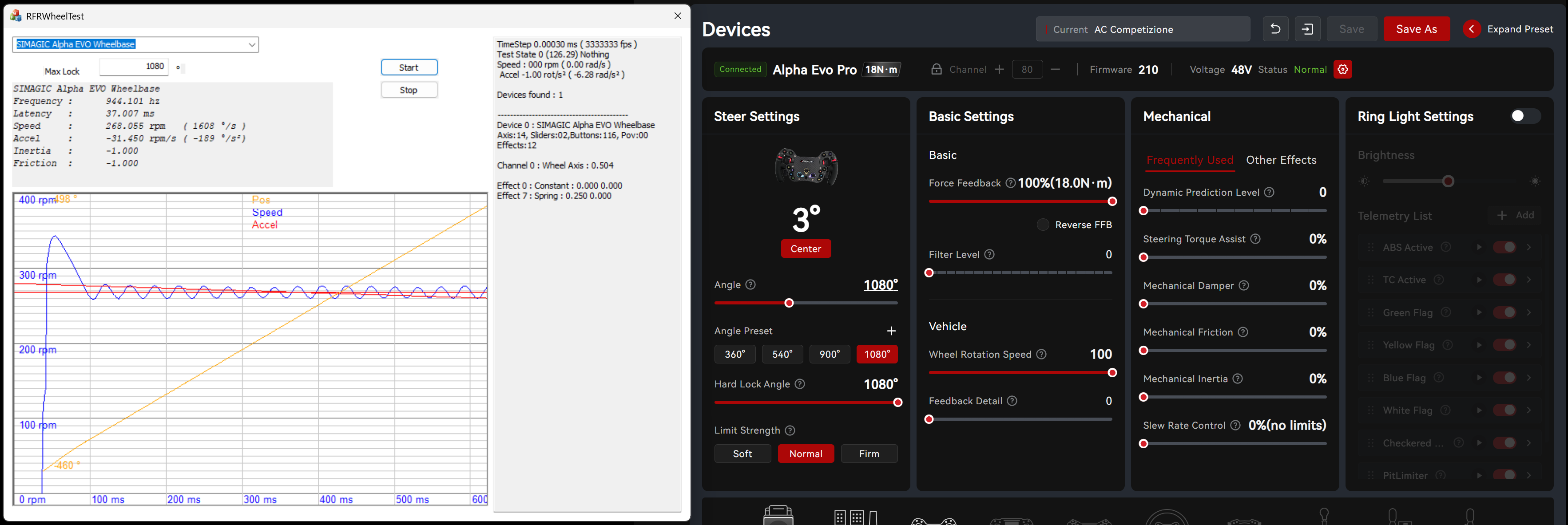This screenshot has width=1568, height=525.
Task: Select the 900° angle preset
Action: click(x=830, y=354)
